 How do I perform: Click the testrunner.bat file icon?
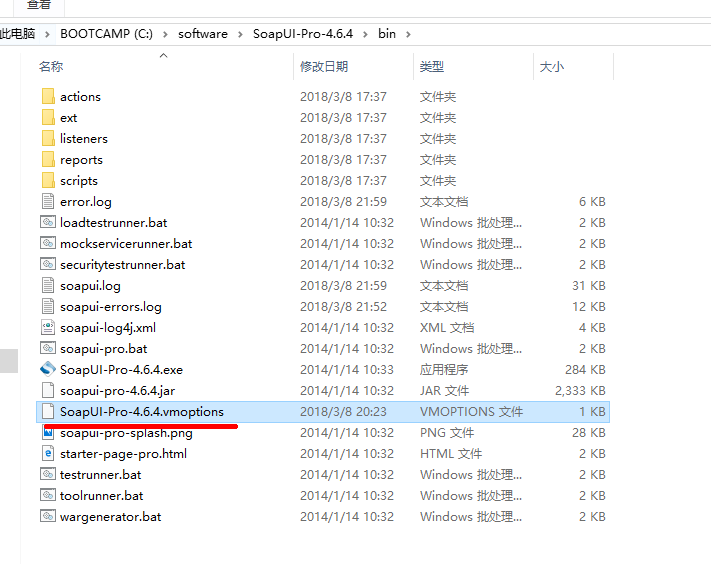click(48, 474)
